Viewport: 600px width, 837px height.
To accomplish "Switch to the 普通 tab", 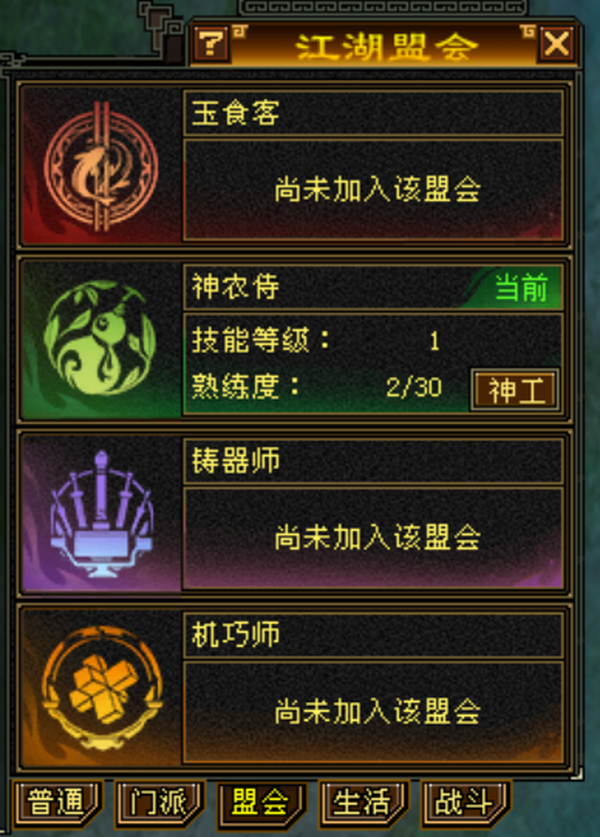I will tap(56, 803).
